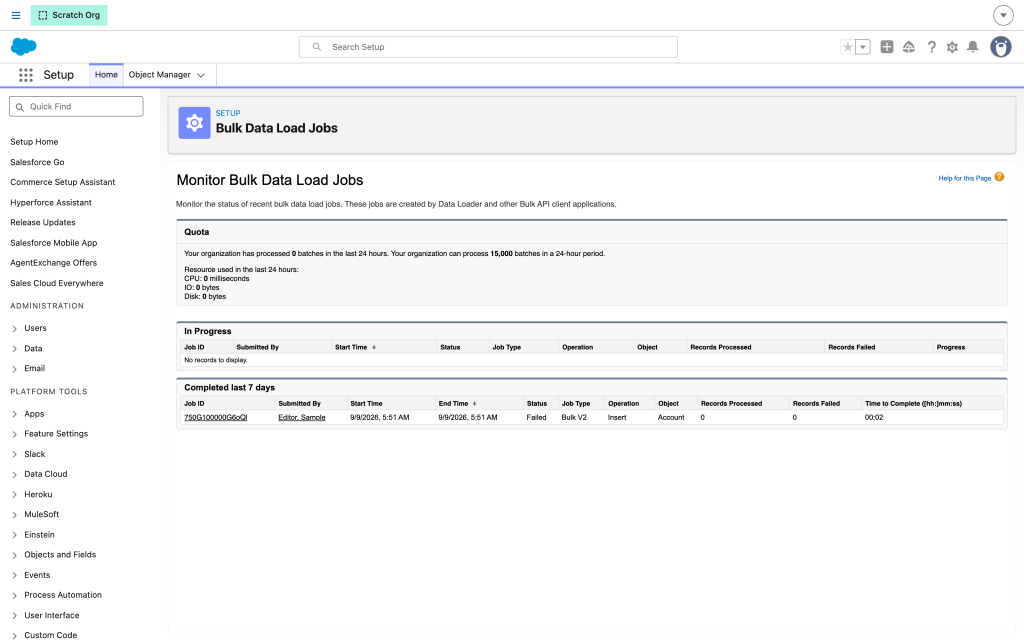This screenshot has width=1024, height=640.
Task: Open Commerce Setup Assistant
Action: pos(63,182)
